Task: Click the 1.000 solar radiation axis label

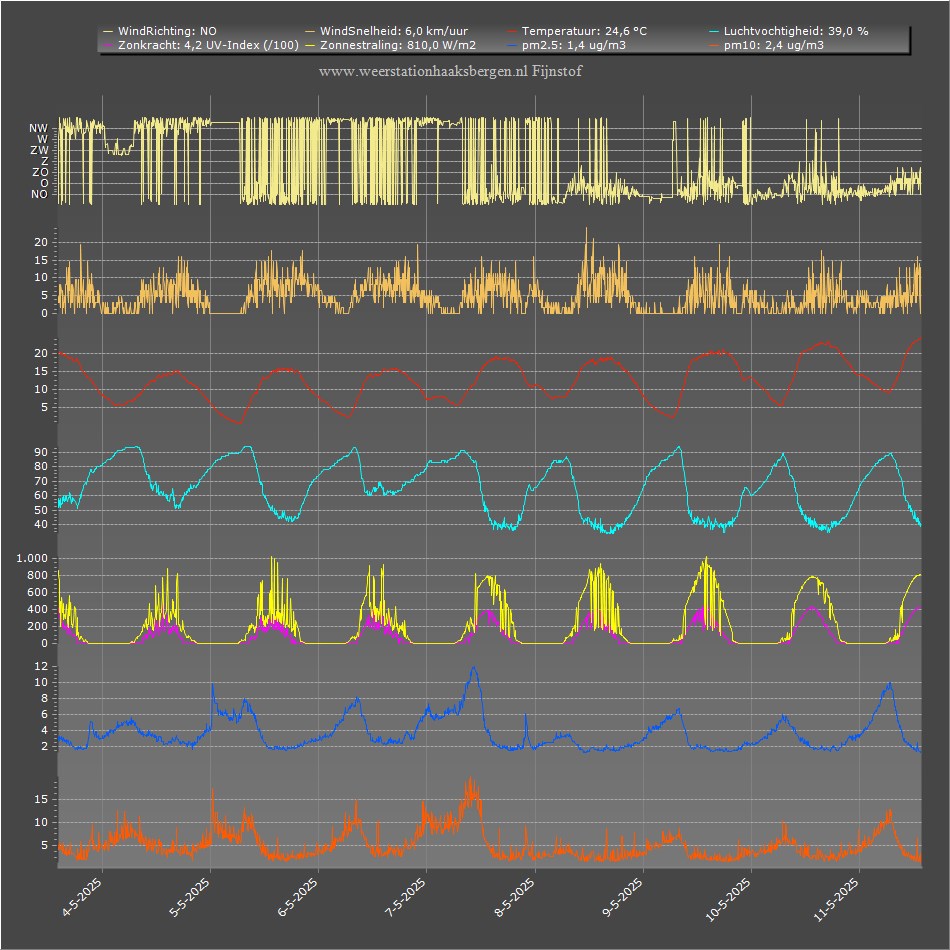Action: pos(33,558)
